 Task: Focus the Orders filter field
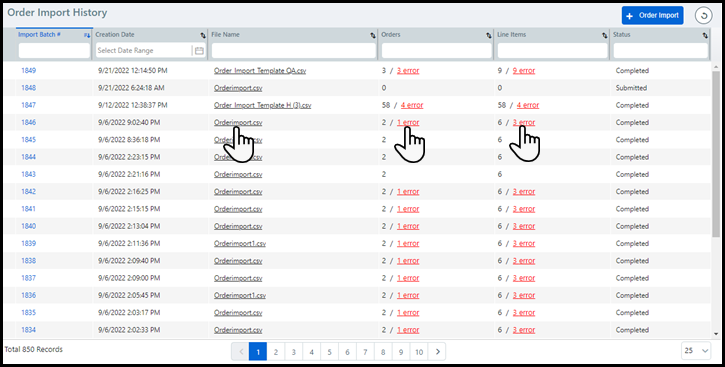click(x=436, y=51)
